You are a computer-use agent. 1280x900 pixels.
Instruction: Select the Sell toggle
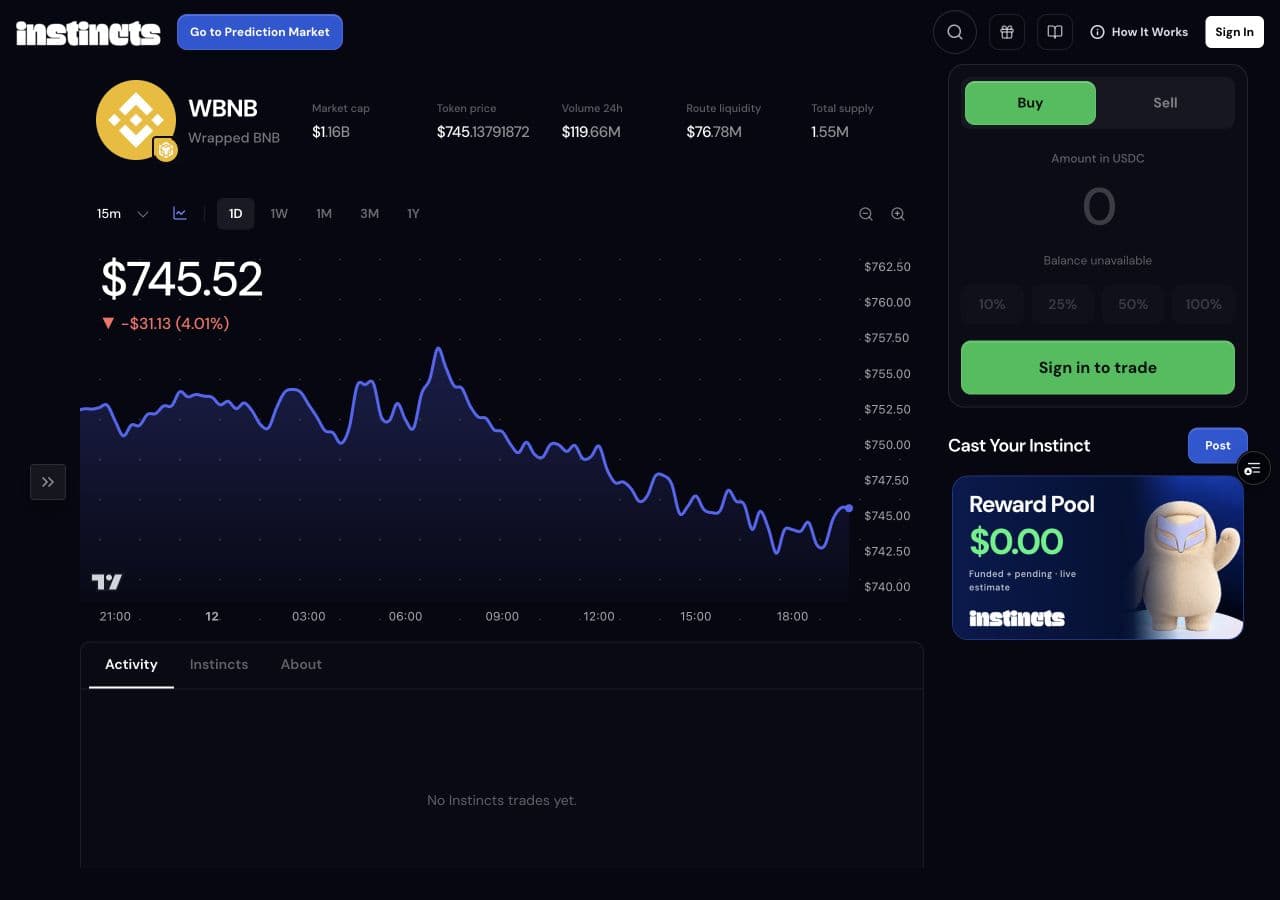click(x=1165, y=103)
